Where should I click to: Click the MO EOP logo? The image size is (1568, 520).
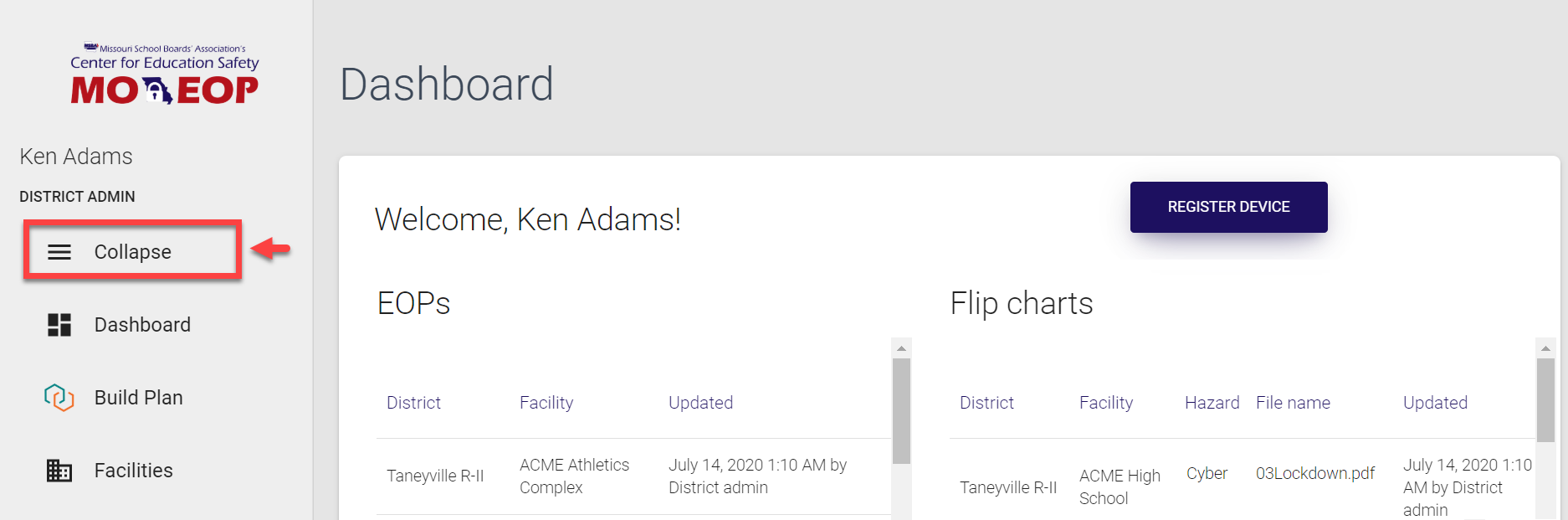165,75
